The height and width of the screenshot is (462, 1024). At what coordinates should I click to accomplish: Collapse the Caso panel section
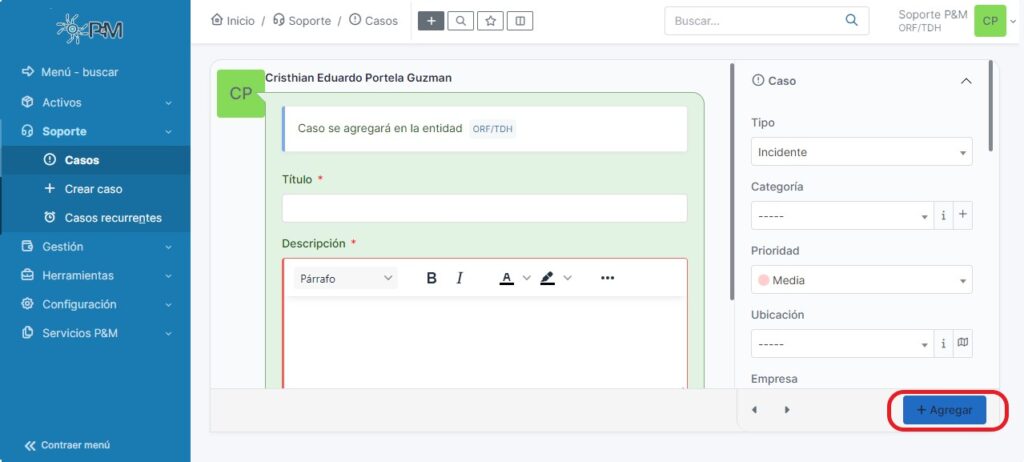[965, 81]
